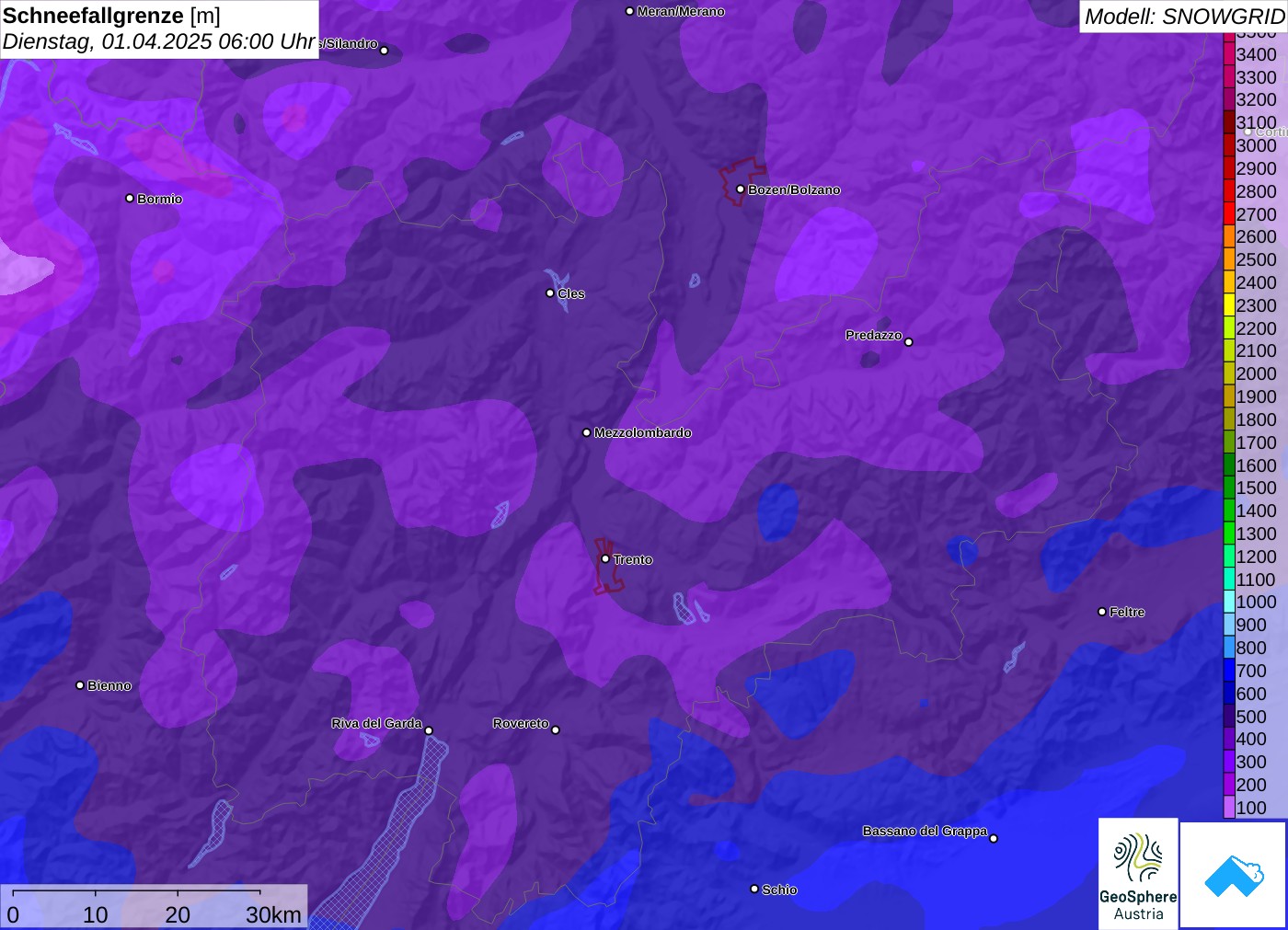Viewport: 1288px width, 930px height.
Task: Click the '2000' legend value
Action: (x=1257, y=373)
